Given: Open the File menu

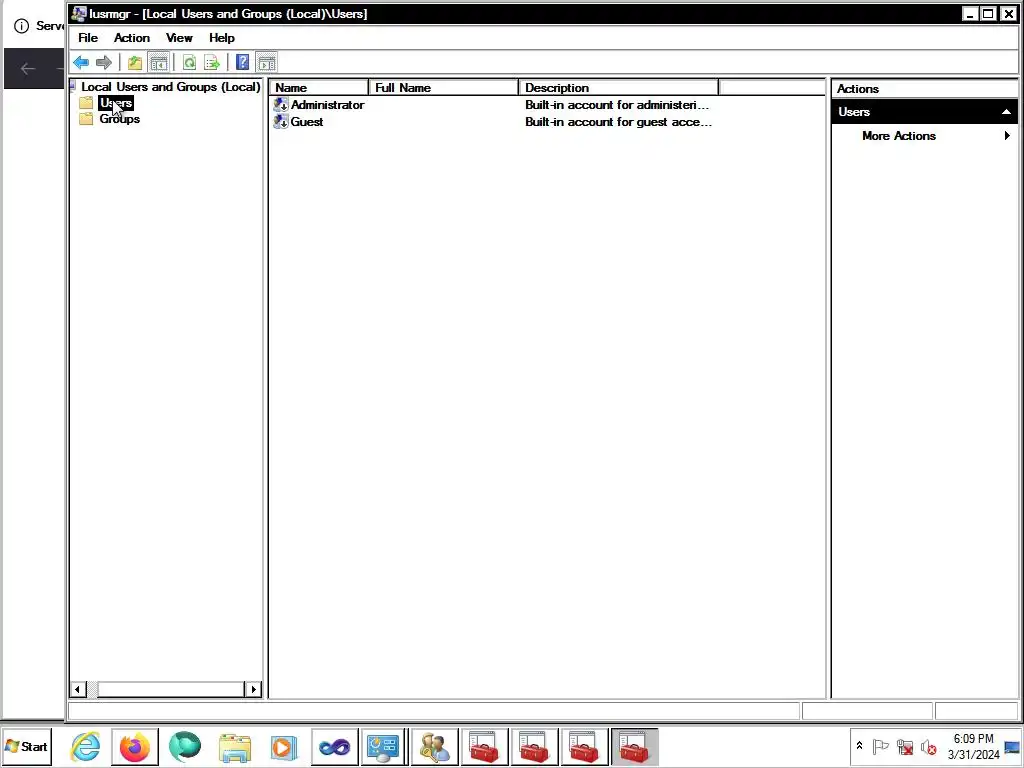Looking at the screenshot, I should tap(88, 38).
